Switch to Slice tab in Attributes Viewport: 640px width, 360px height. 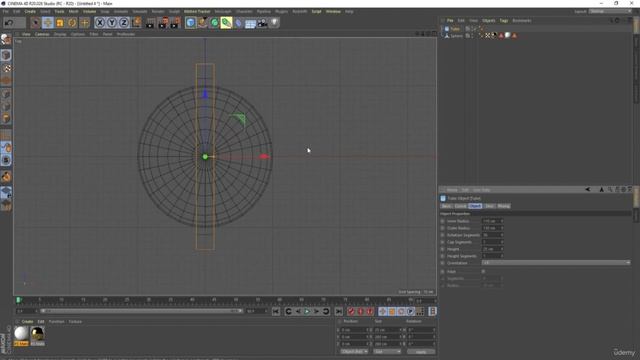pos(489,206)
